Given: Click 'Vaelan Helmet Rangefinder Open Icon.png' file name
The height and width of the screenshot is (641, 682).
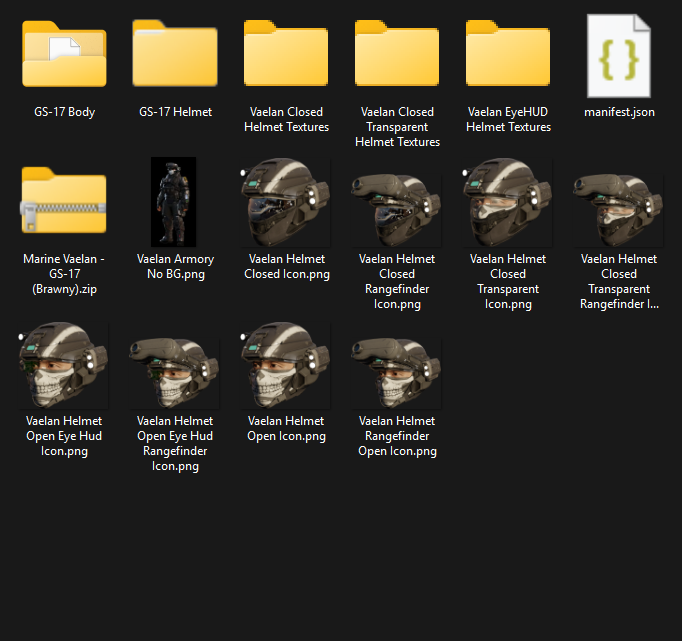Looking at the screenshot, I should (397, 436).
